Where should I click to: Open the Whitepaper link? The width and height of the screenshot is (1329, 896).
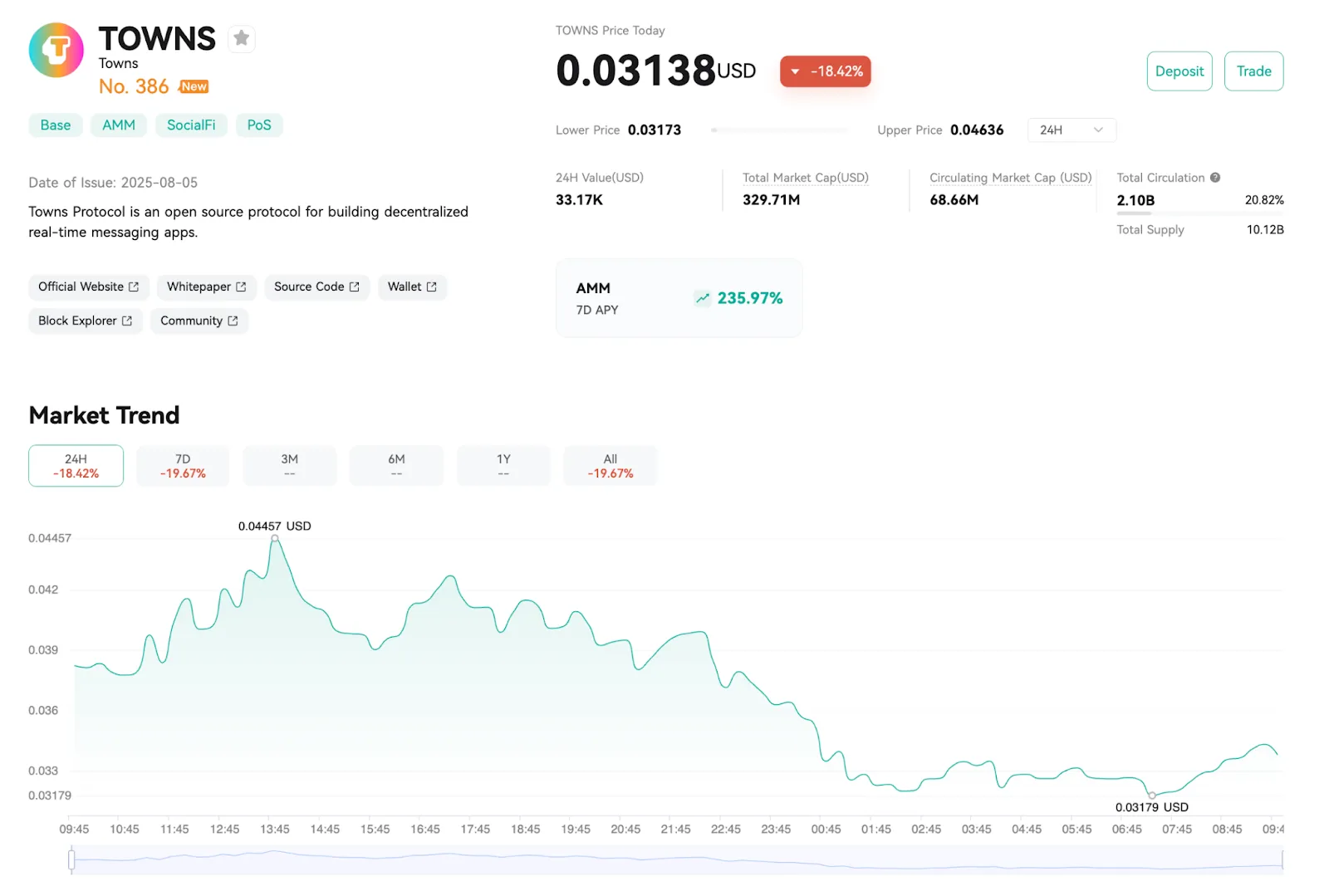point(207,286)
